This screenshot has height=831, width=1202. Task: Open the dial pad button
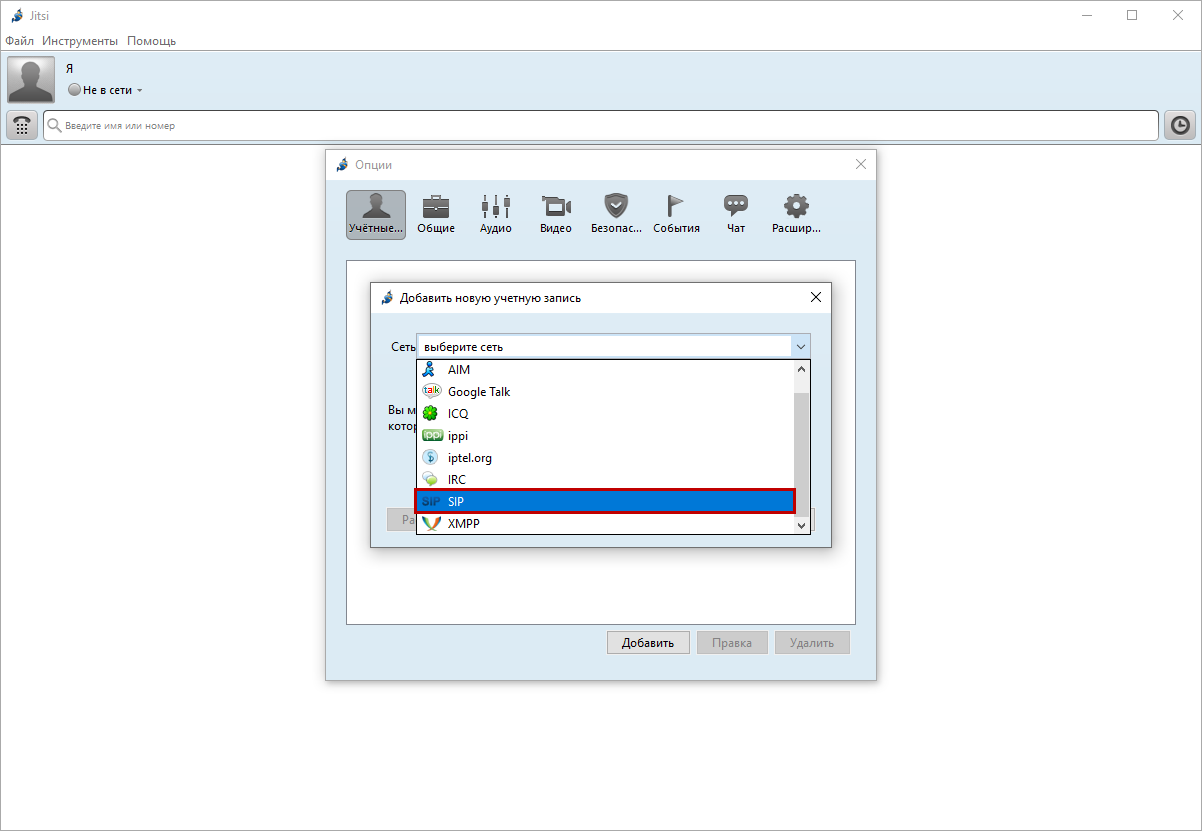point(22,125)
